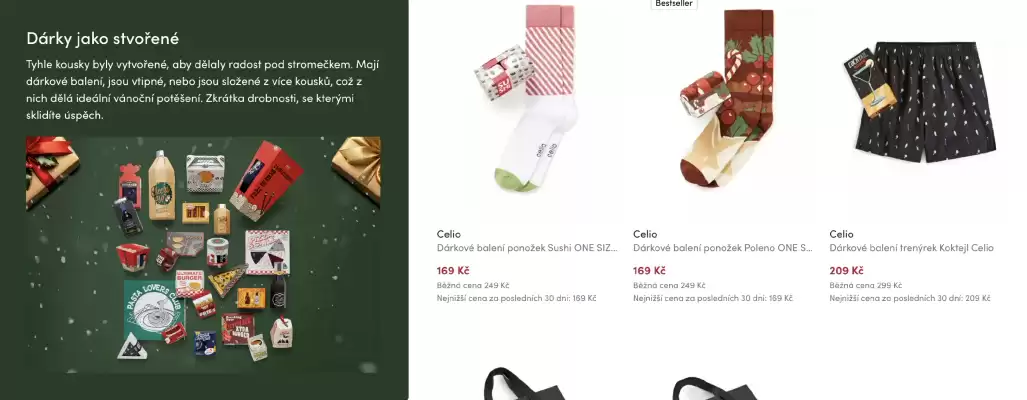
Task: Open the Sushi socks product image
Action: 527,98
